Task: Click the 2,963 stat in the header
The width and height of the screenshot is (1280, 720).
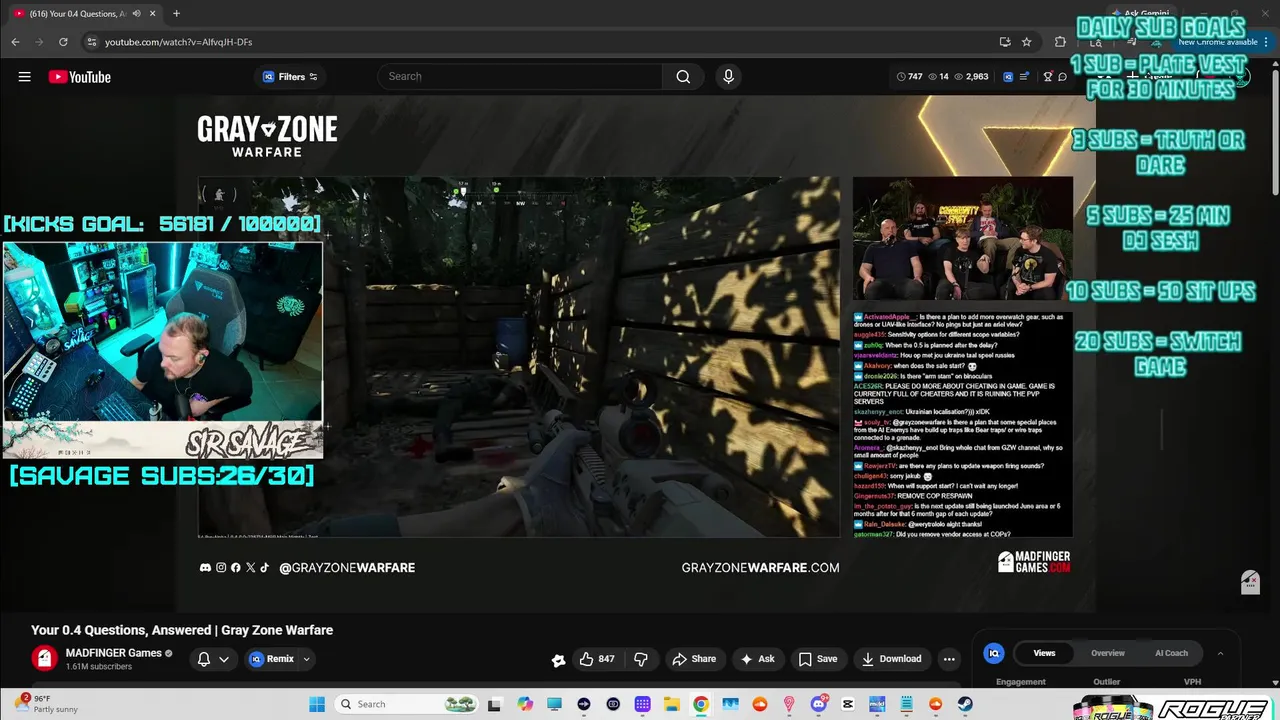Action: [971, 77]
